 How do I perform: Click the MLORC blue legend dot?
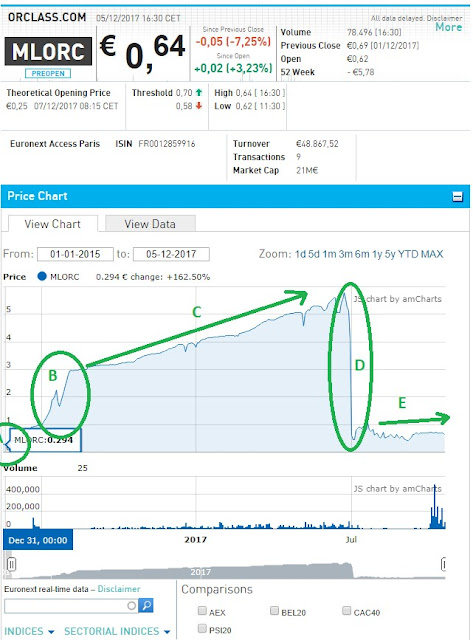tap(42, 276)
